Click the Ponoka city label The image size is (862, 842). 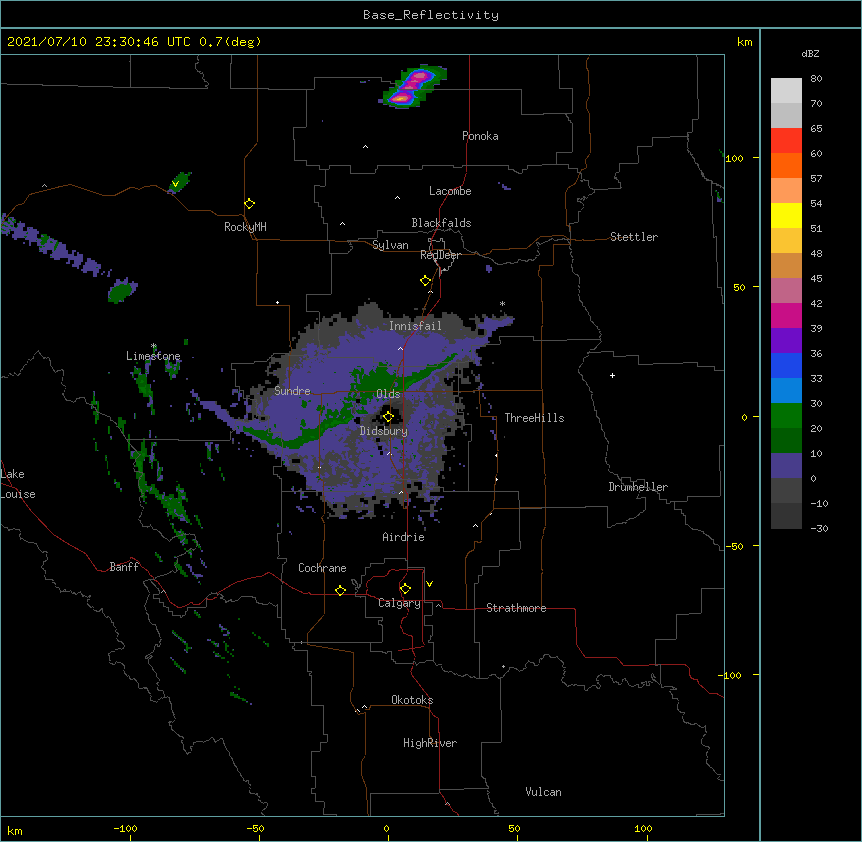point(480,136)
